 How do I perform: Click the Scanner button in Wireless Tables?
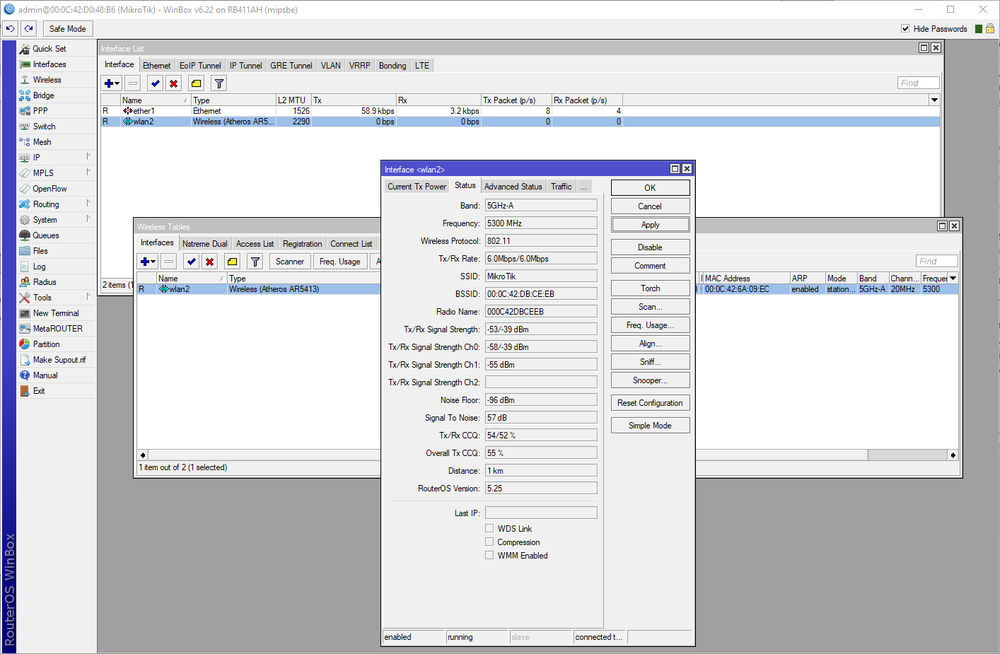(290, 262)
